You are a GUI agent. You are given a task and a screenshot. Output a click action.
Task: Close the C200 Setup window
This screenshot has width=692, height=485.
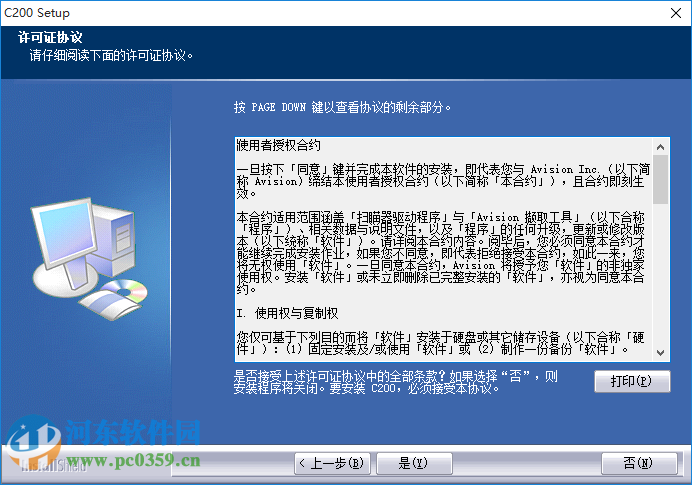[676, 13]
